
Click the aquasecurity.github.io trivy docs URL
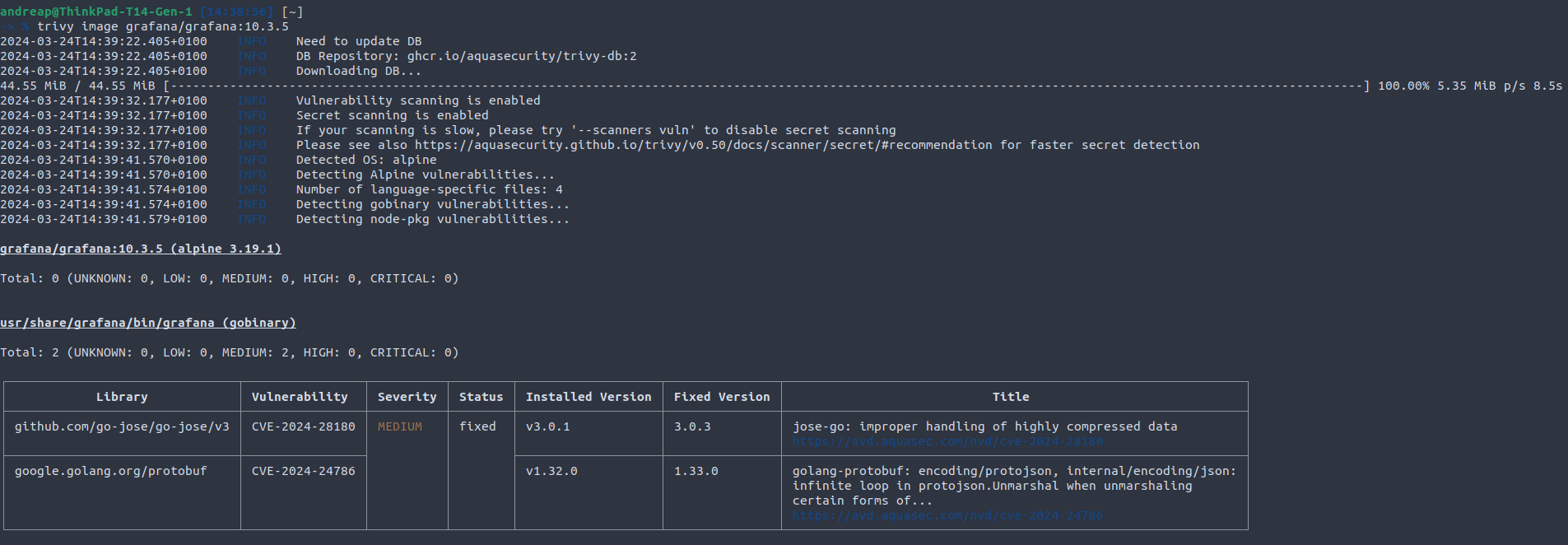[x=703, y=145]
